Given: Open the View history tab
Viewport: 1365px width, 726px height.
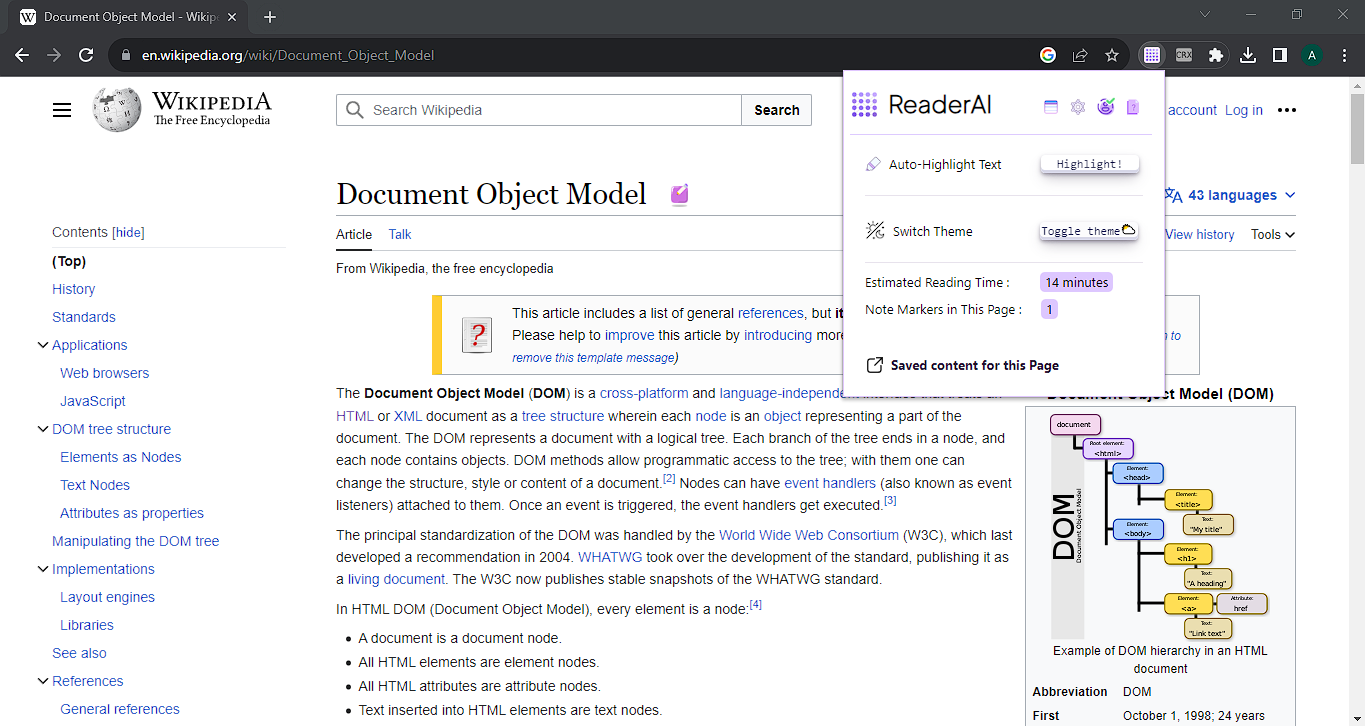Looking at the screenshot, I should point(1200,234).
